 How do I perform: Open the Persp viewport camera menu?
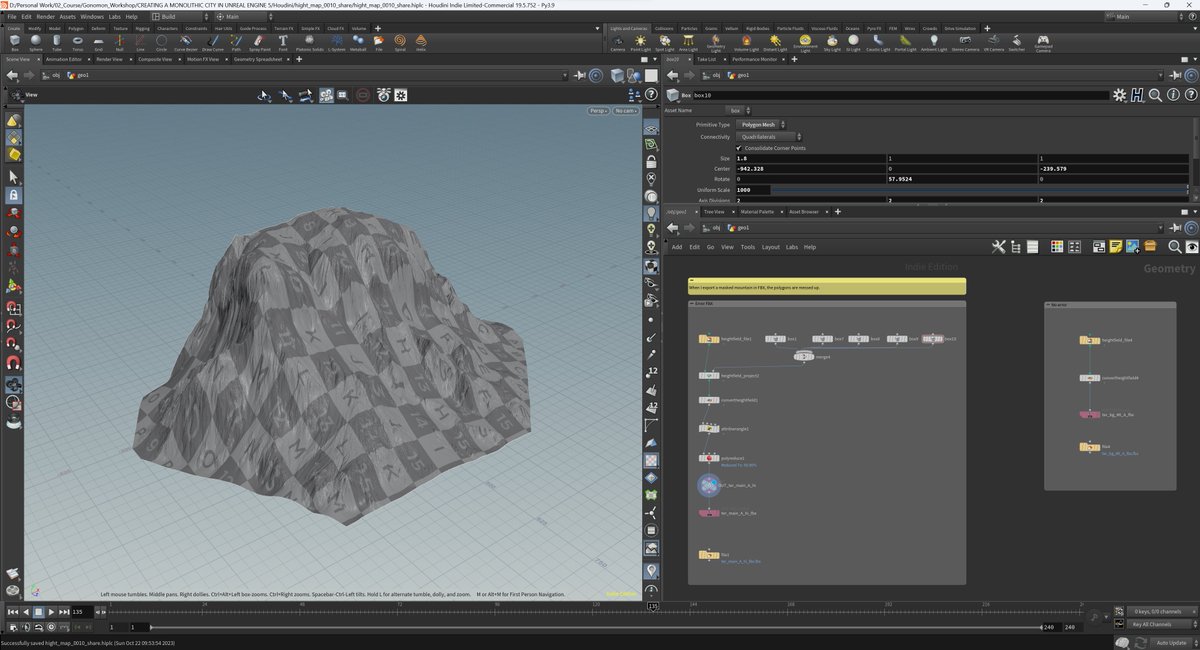click(x=598, y=111)
